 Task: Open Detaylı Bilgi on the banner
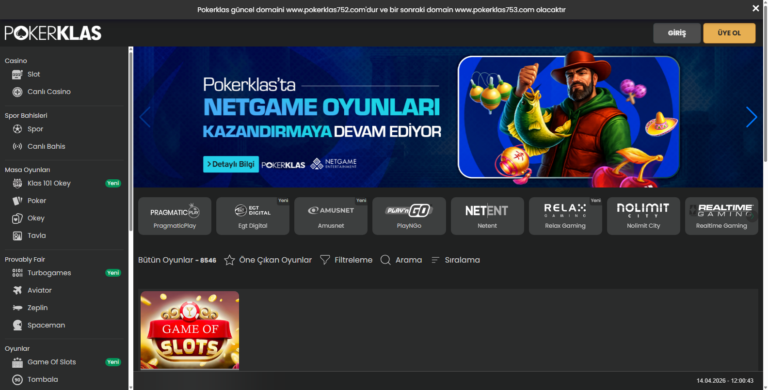click(x=231, y=164)
